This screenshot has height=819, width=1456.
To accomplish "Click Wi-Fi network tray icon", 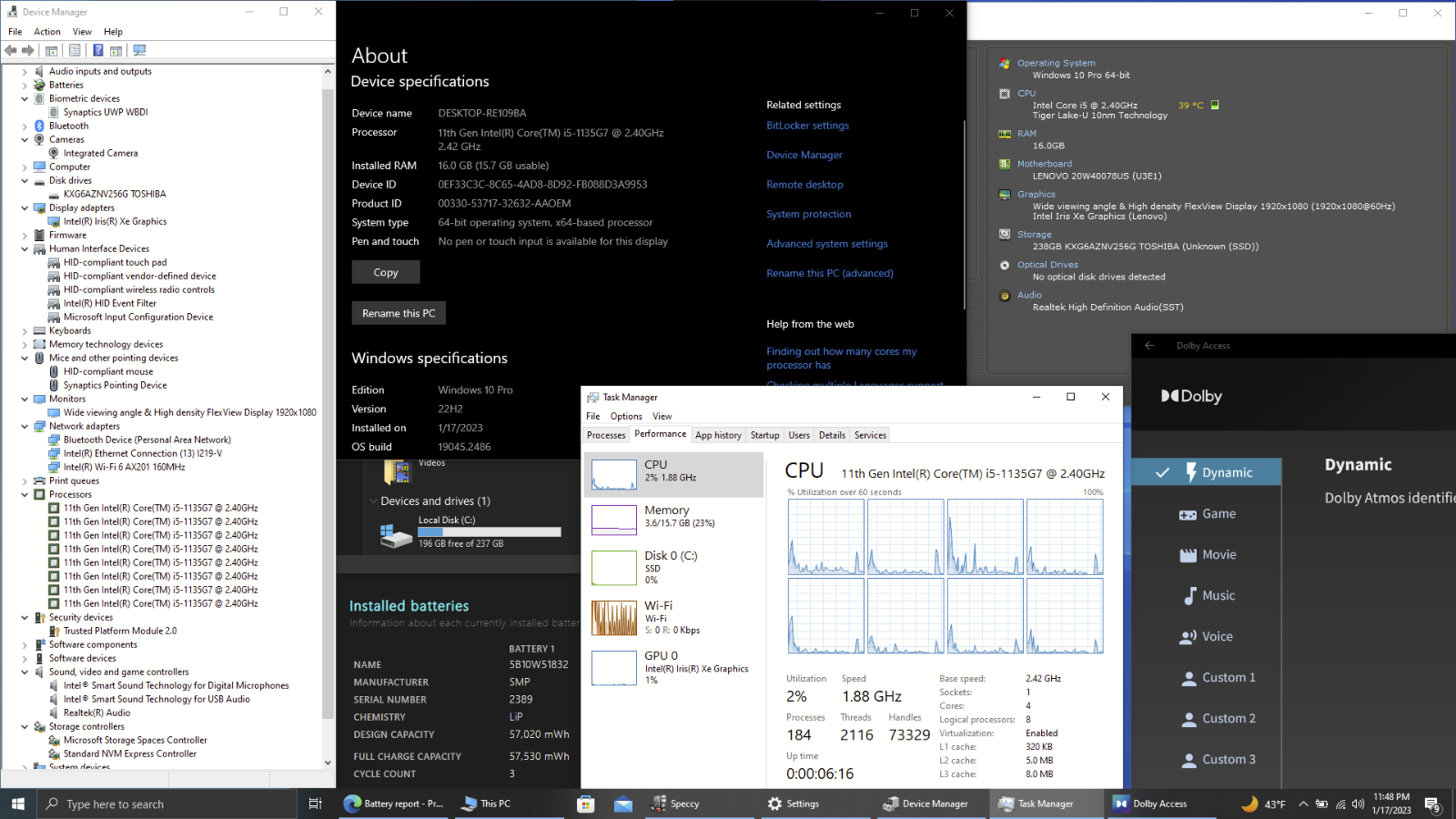I will coord(1340,804).
